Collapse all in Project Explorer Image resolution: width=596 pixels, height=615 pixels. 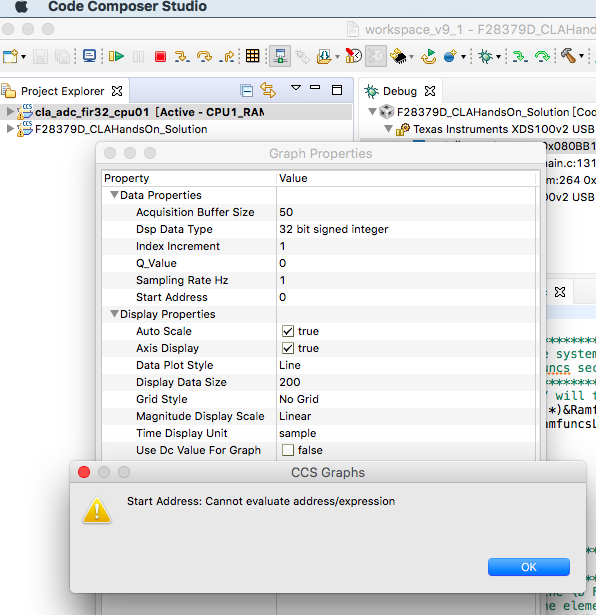pos(246,91)
